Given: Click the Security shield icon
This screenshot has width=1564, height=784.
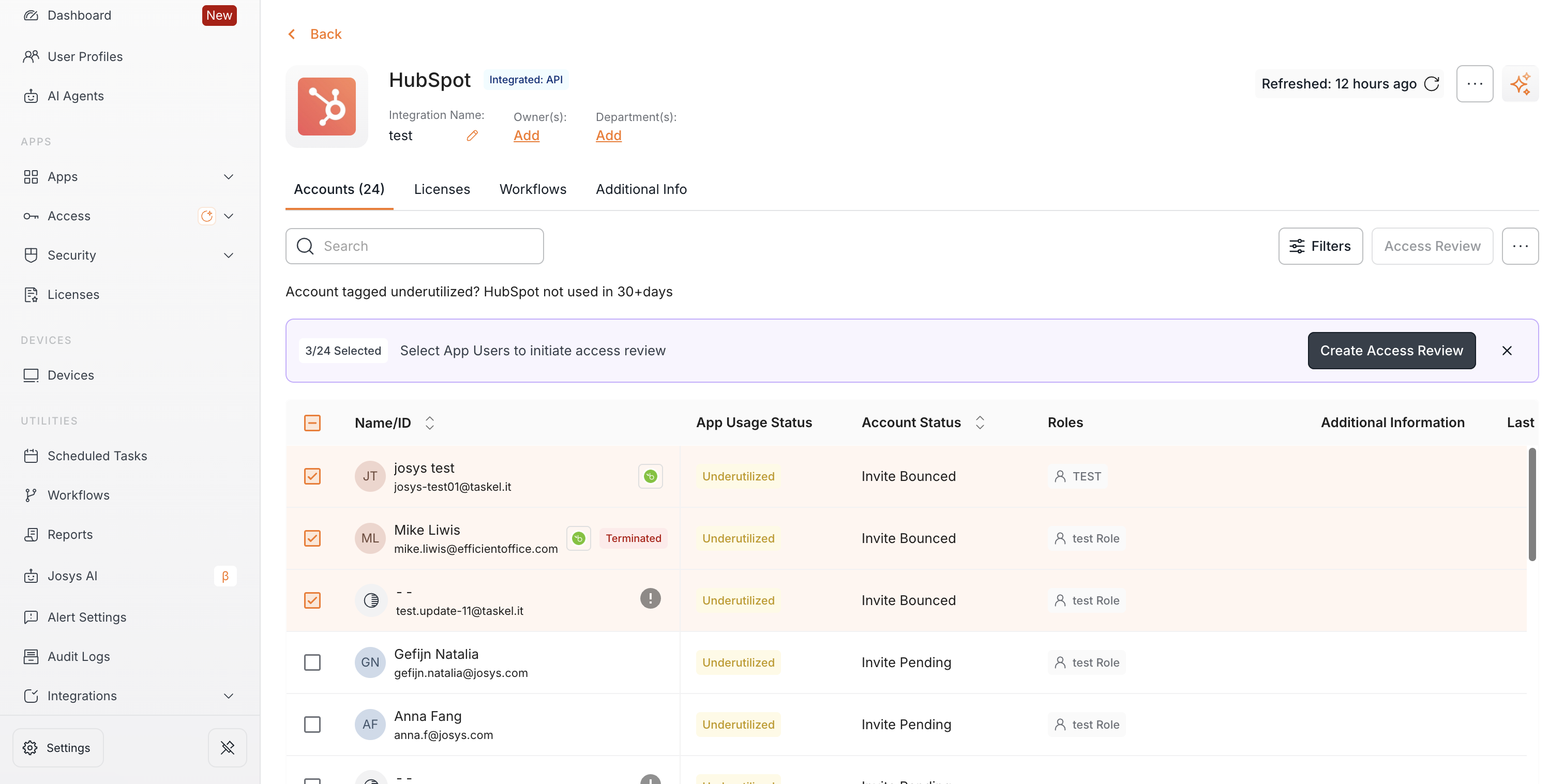Looking at the screenshot, I should tap(31, 255).
